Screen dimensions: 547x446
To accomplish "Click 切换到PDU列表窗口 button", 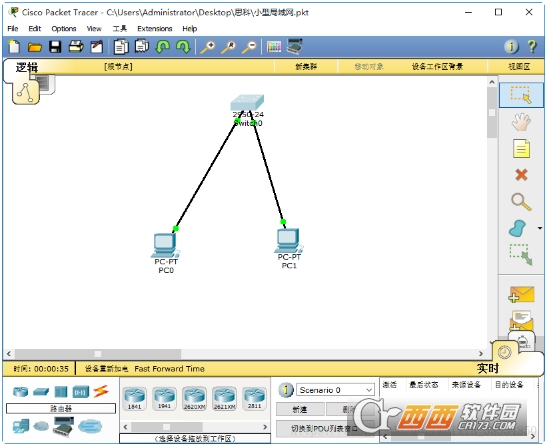I will coord(324,429).
